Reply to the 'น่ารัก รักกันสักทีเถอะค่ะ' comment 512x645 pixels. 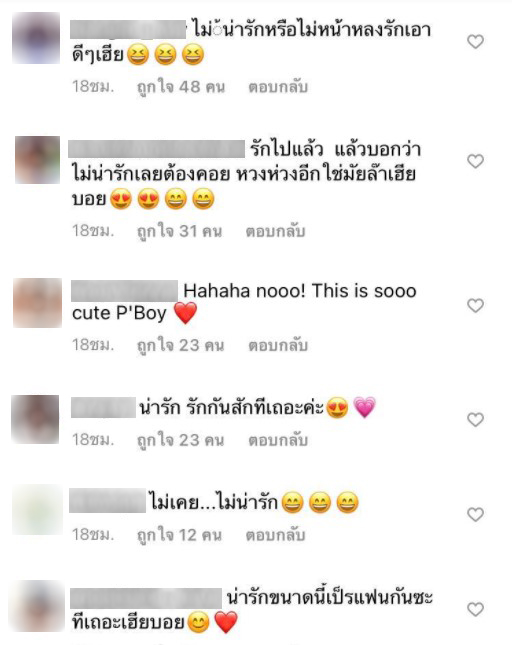tap(278, 440)
